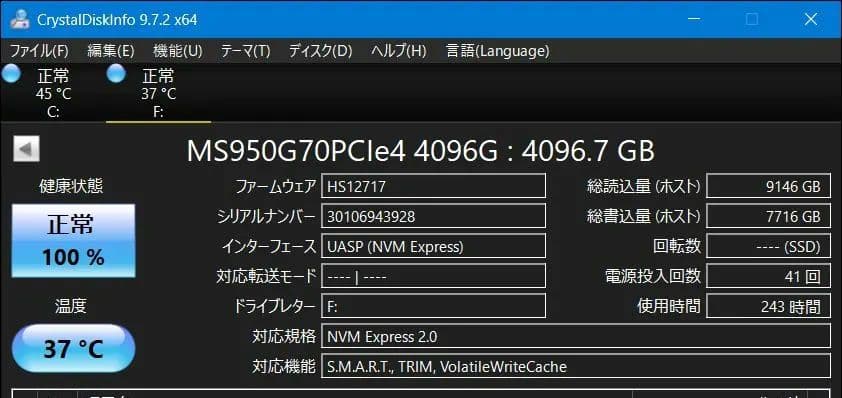Image resolution: width=842 pixels, height=398 pixels.
Task: Click the ドライブレター label
Action: [274, 306]
